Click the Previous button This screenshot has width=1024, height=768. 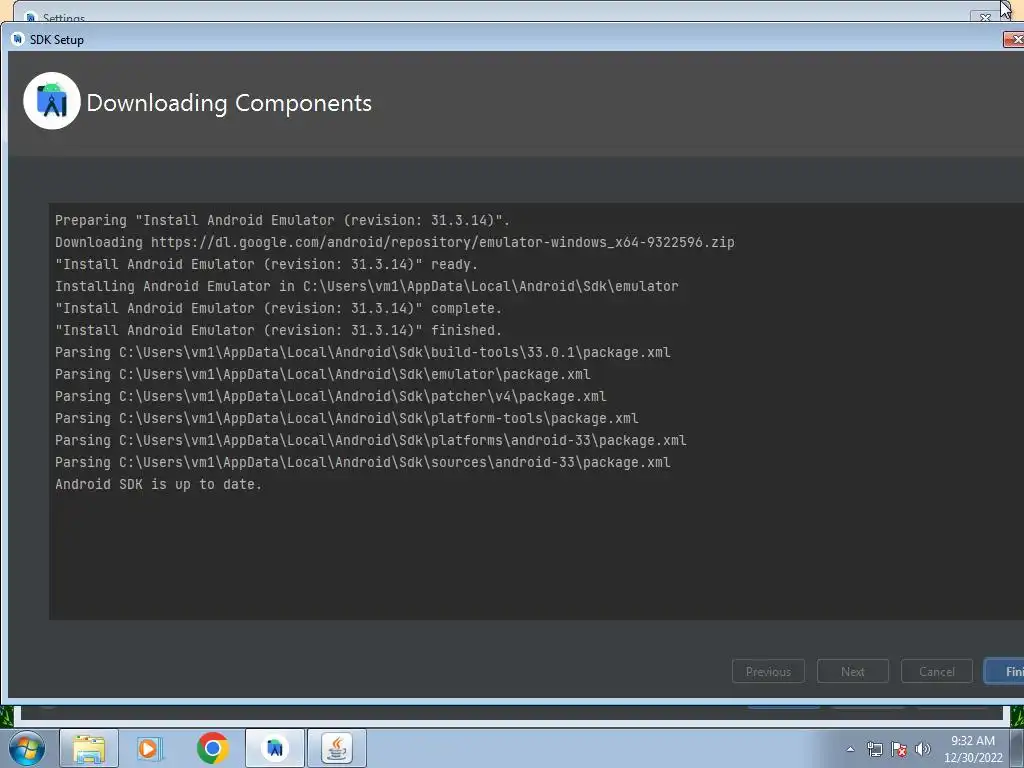pyautogui.click(x=768, y=671)
